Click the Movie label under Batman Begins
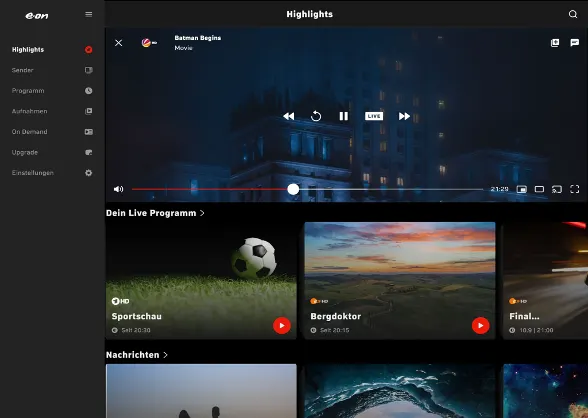Screen dimensions: 588x418 pyautogui.click(x=183, y=48)
